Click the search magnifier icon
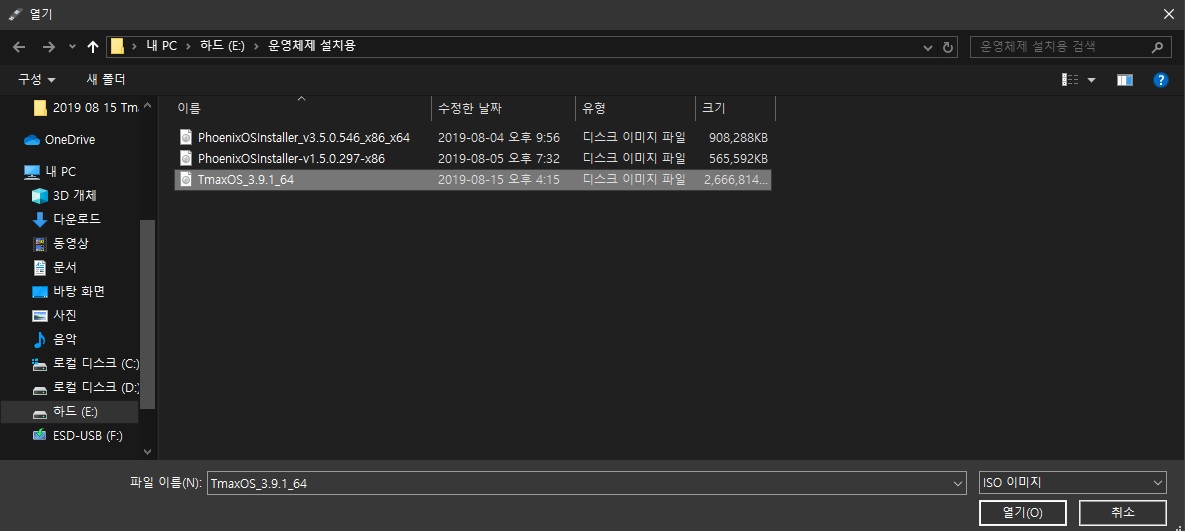1185x531 pixels. click(1157, 47)
